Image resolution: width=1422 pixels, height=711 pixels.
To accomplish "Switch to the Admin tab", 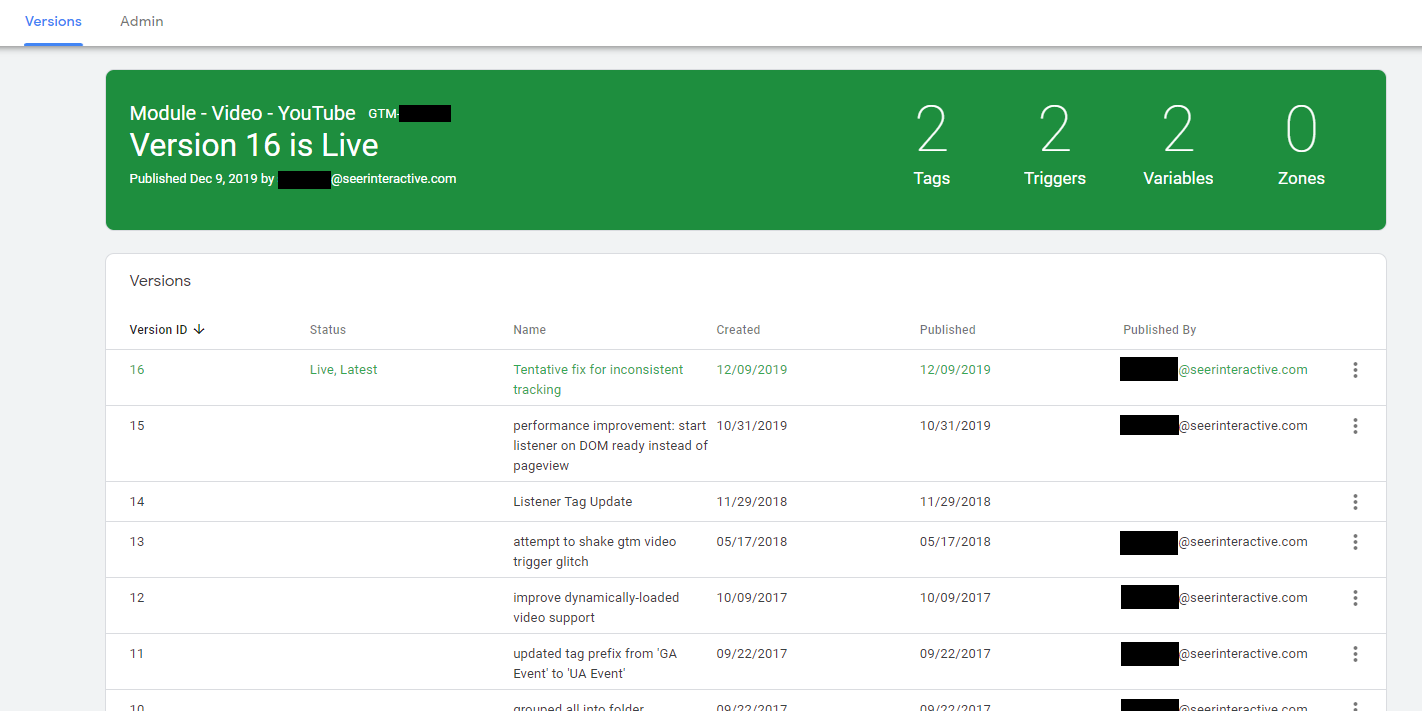I will [x=142, y=21].
